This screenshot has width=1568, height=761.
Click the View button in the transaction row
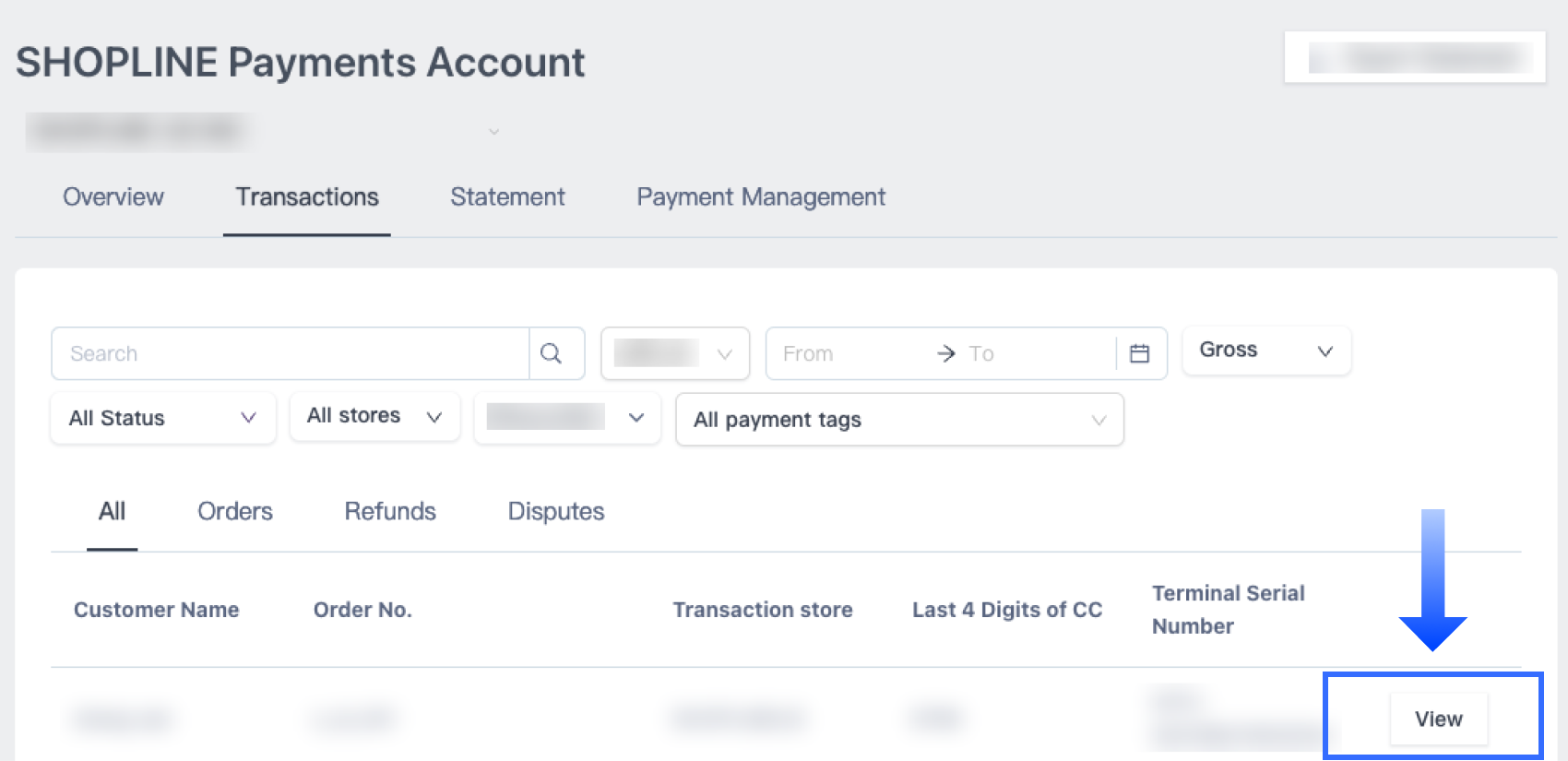tap(1438, 719)
